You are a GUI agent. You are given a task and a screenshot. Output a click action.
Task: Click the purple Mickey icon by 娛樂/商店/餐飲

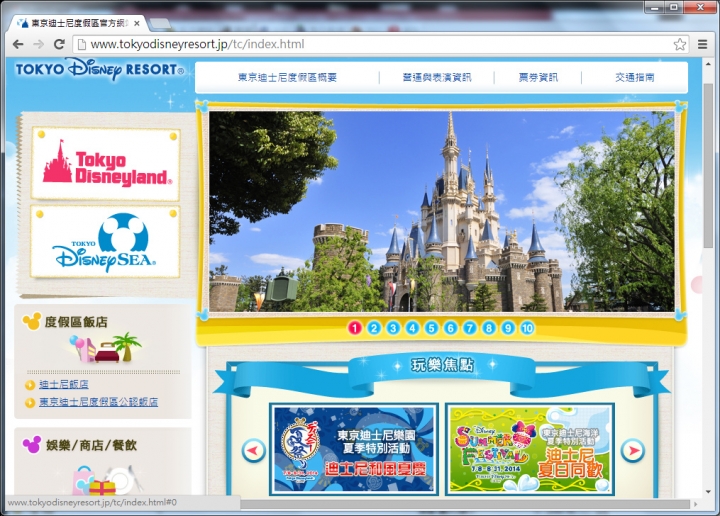pyautogui.click(x=32, y=444)
